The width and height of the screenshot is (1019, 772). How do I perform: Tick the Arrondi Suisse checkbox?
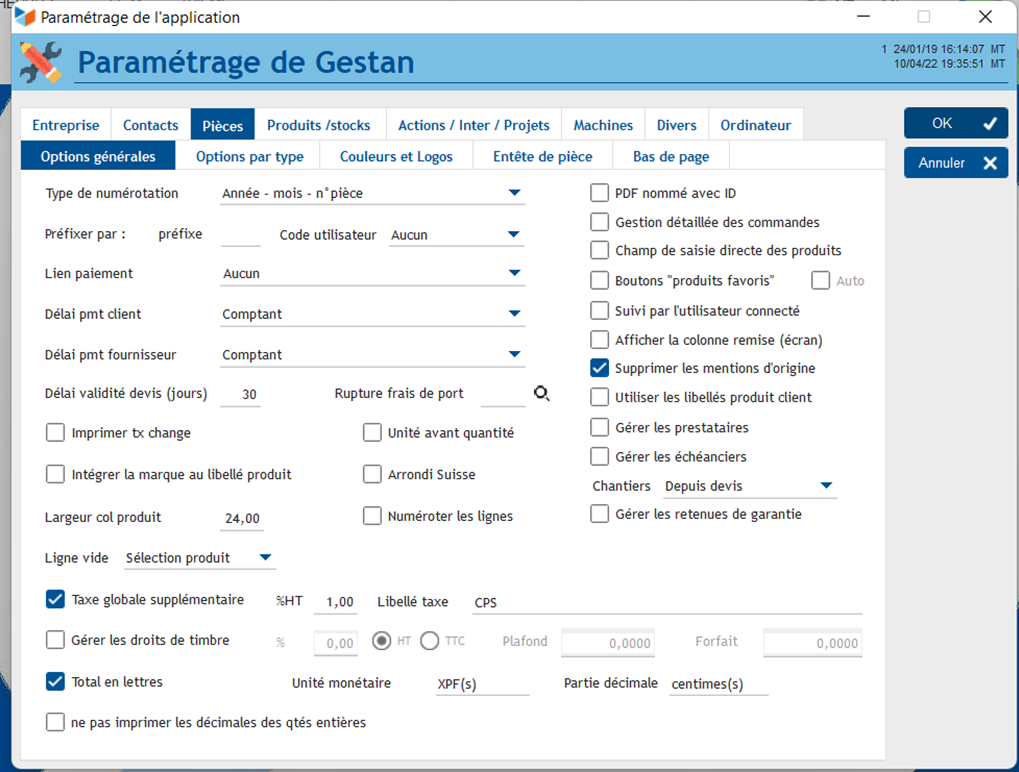click(x=372, y=474)
